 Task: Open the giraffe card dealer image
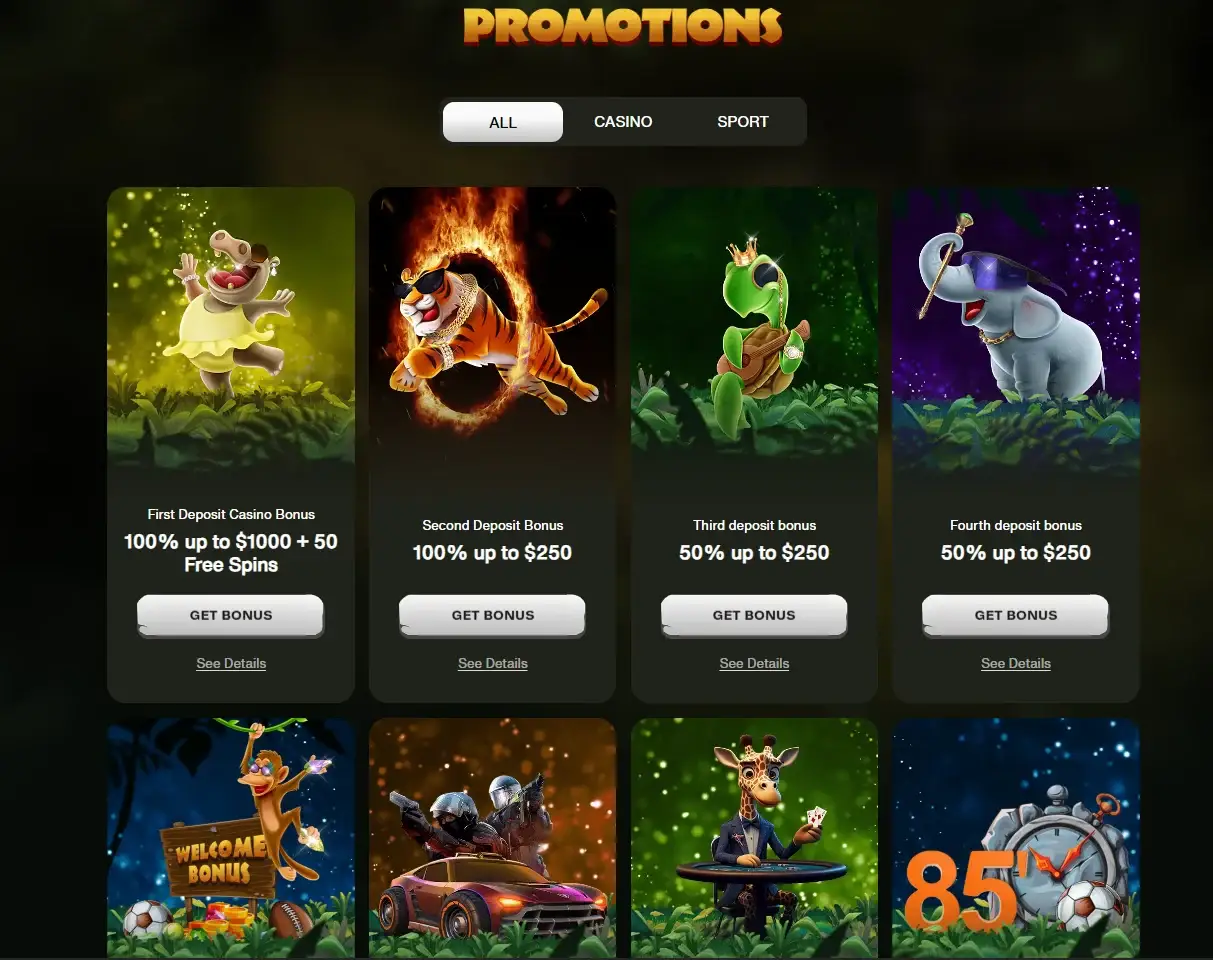[x=754, y=838]
